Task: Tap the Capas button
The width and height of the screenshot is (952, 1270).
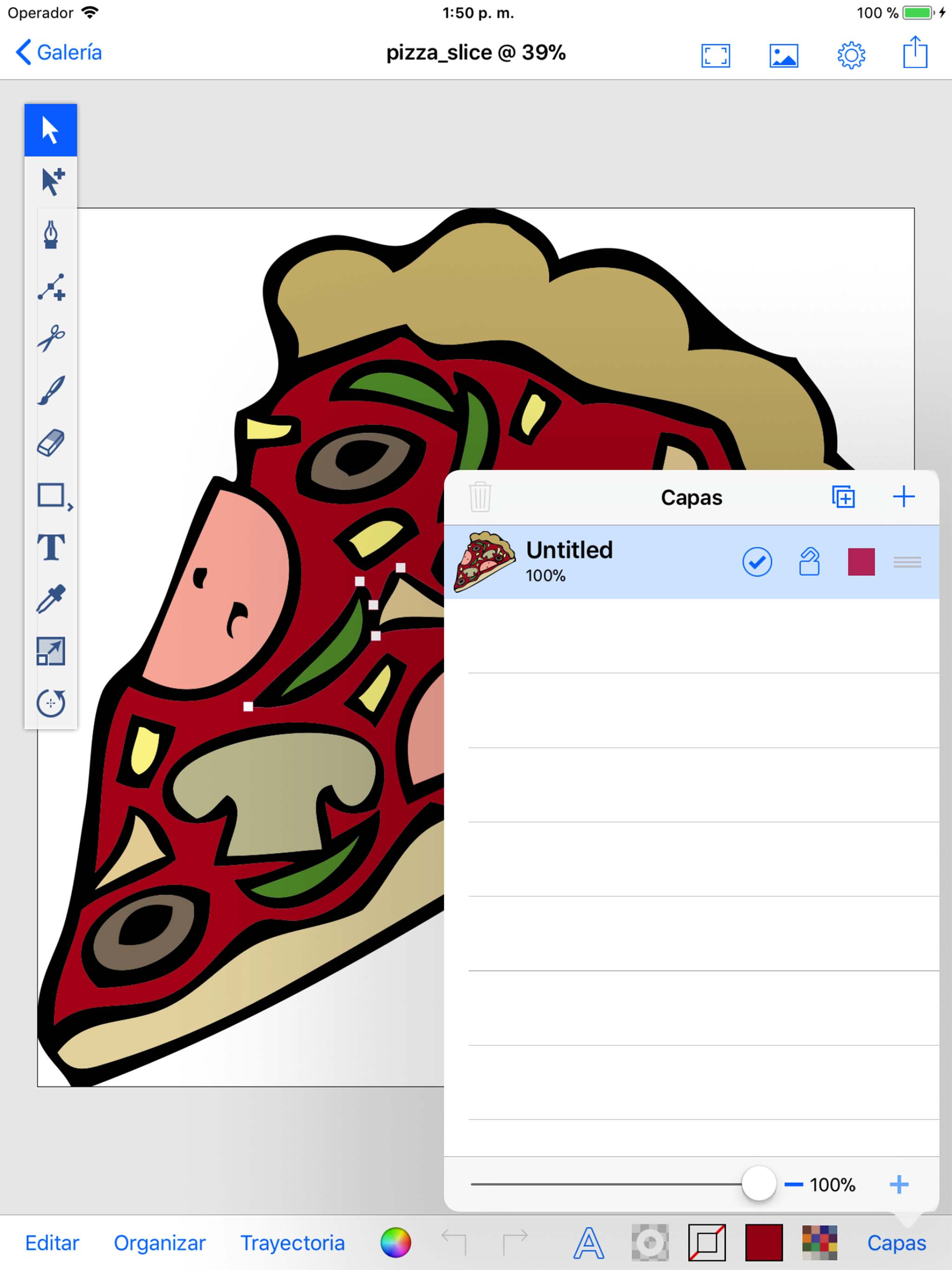Action: (x=896, y=1243)
